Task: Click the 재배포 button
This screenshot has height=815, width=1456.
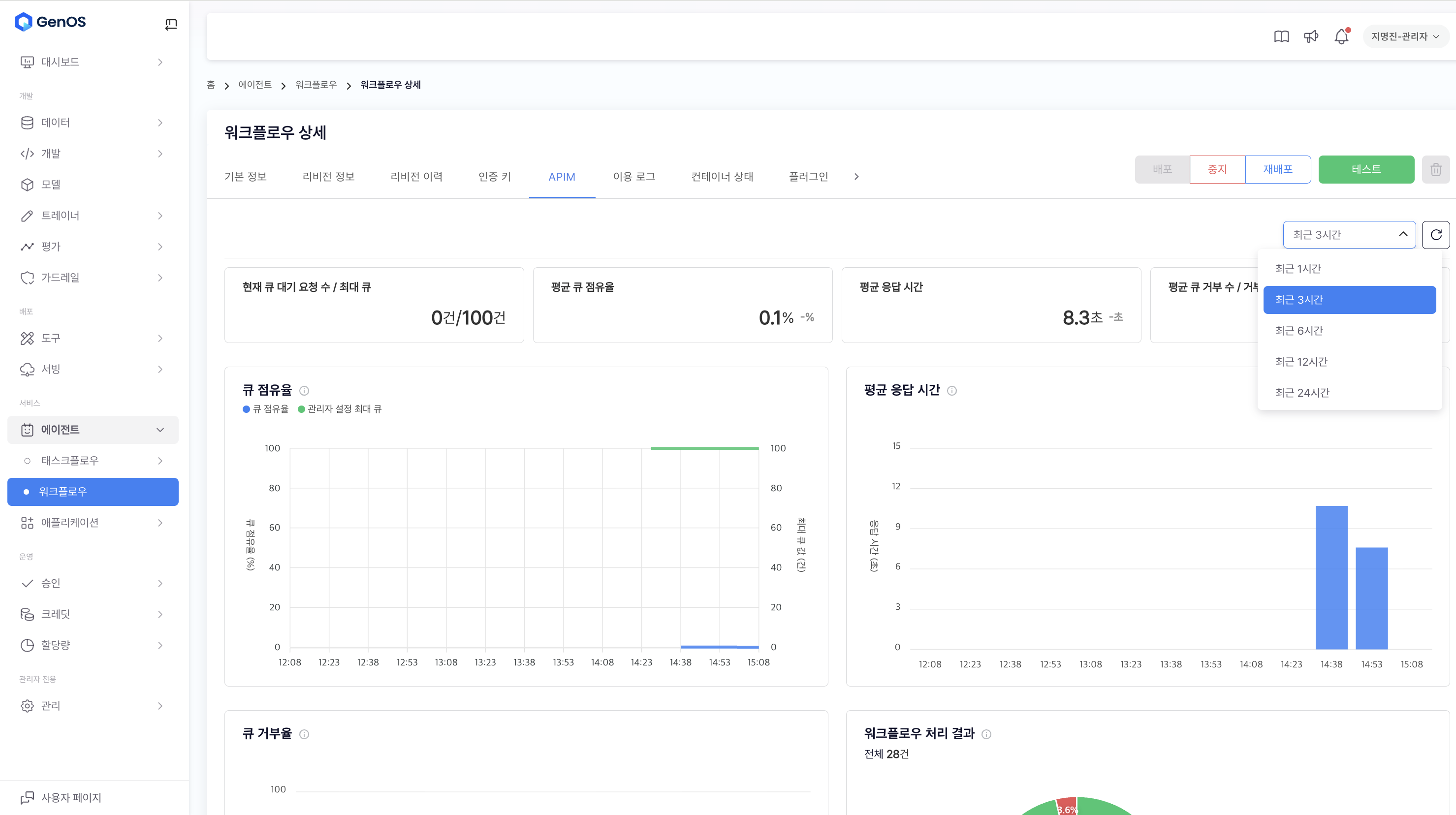Action: pyautogui.click(x=1278, y=170)
